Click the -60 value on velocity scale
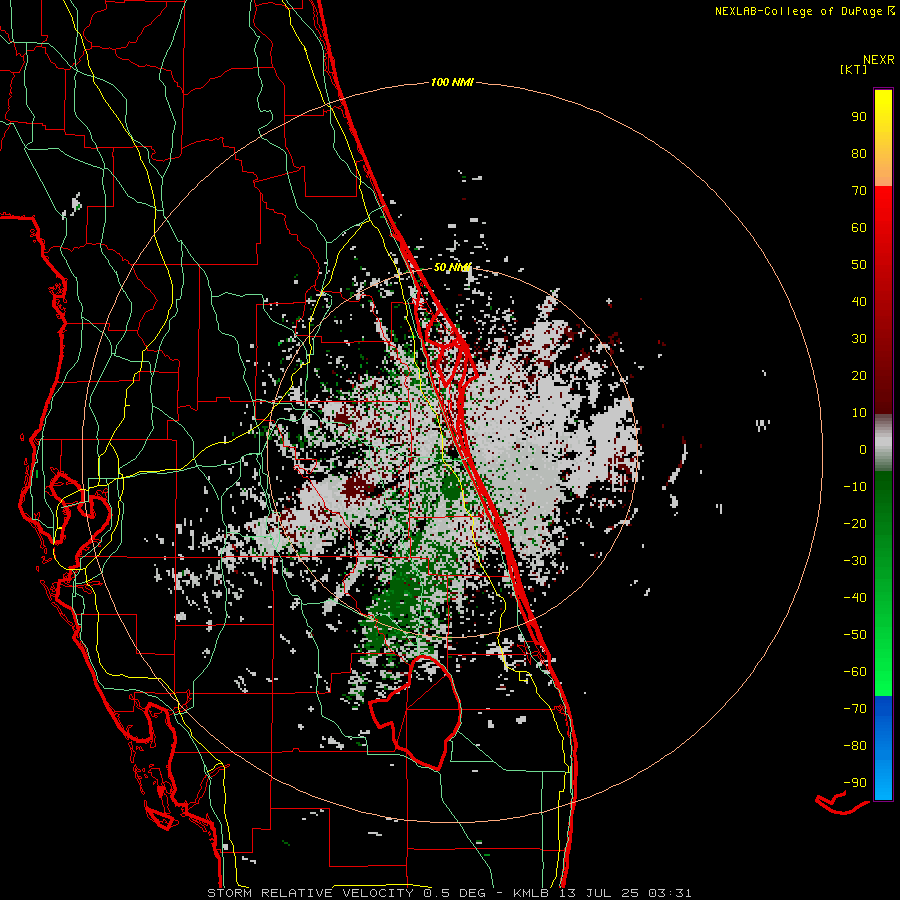The height and width of the screenshot is (900, 900). coord(855,672)
